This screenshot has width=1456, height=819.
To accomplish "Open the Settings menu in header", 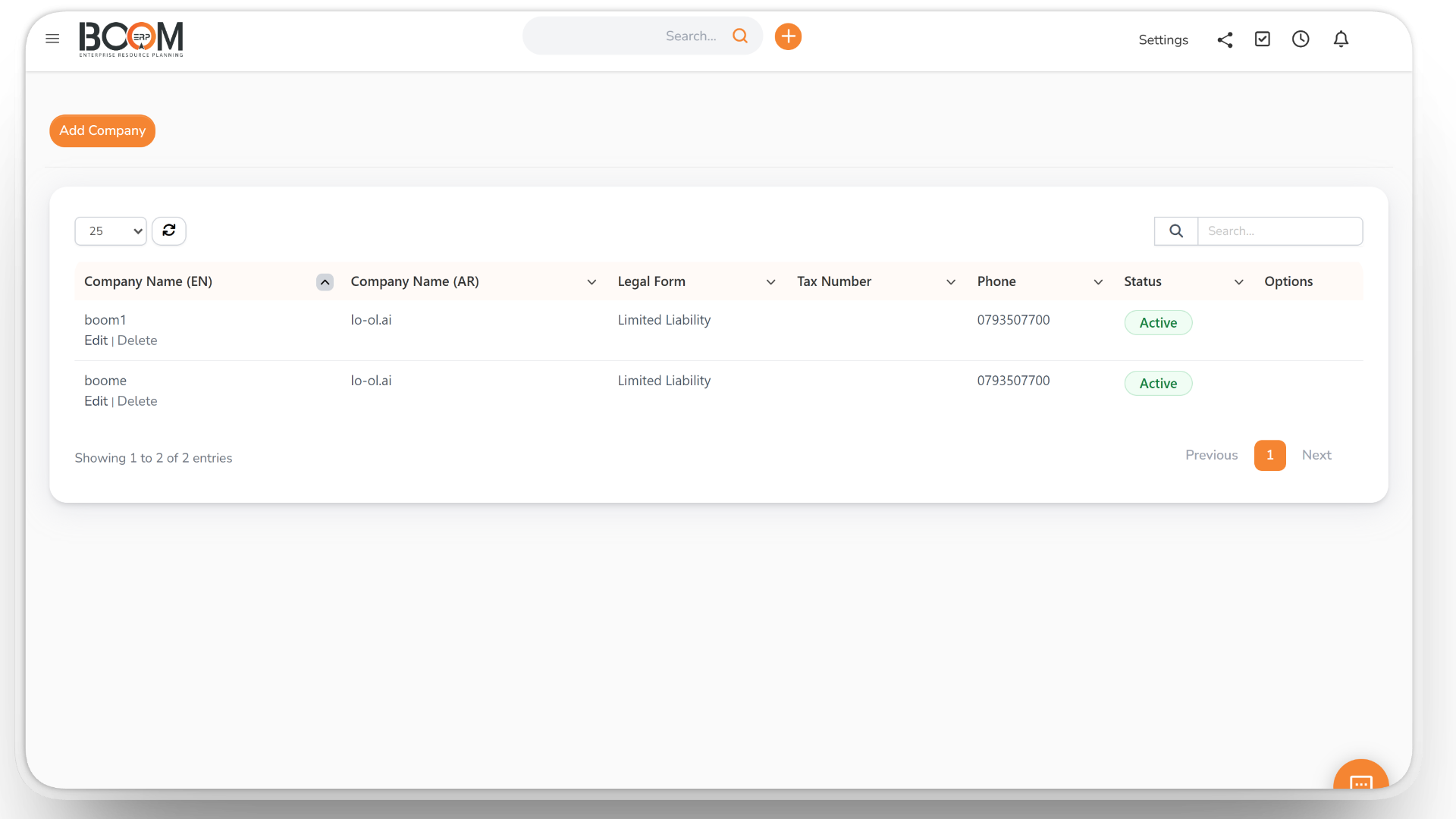I will [x=1163, y=40].
